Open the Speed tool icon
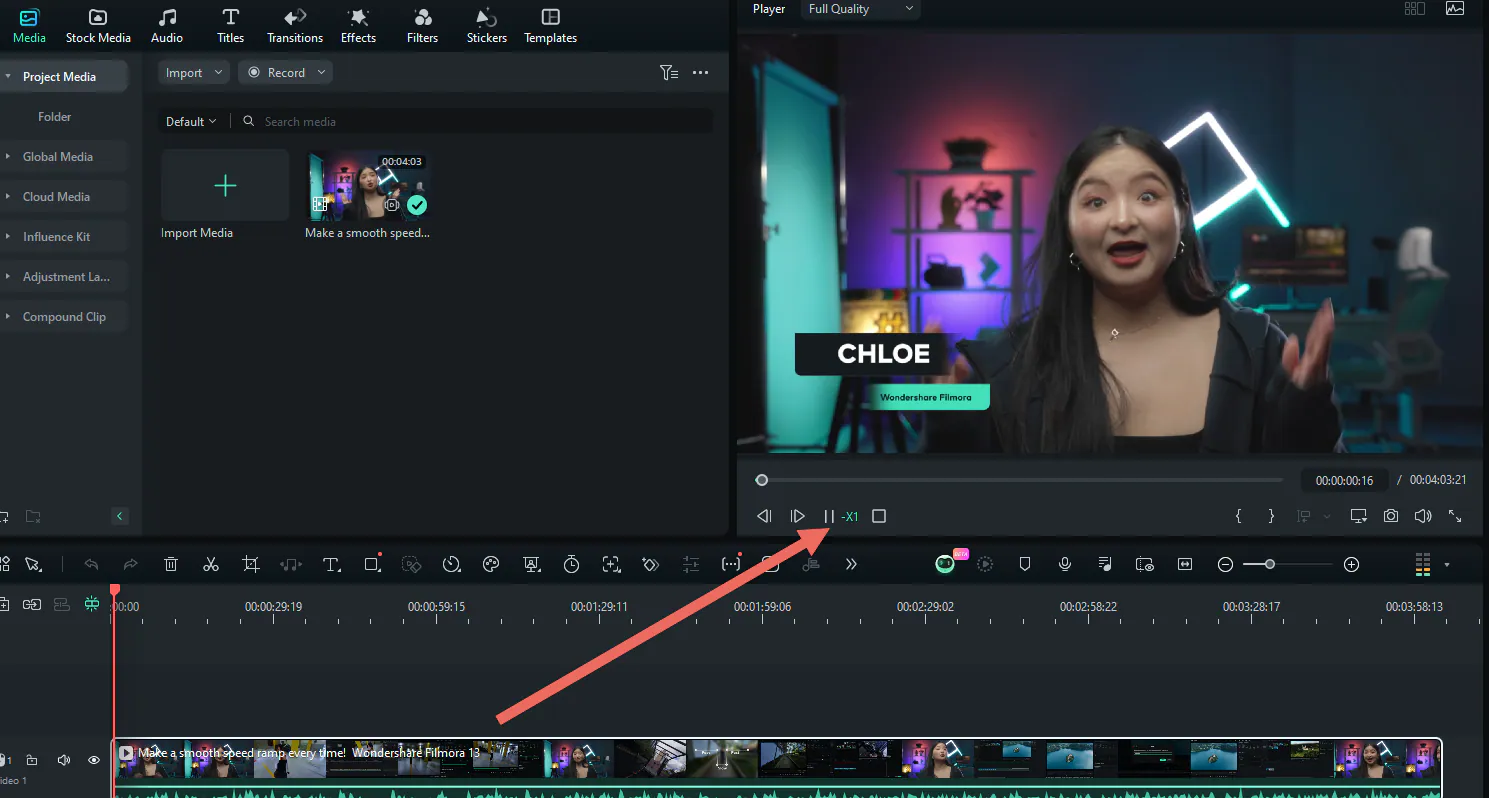The height and width of the screenshot is (798, 1489). click(452, 565)
